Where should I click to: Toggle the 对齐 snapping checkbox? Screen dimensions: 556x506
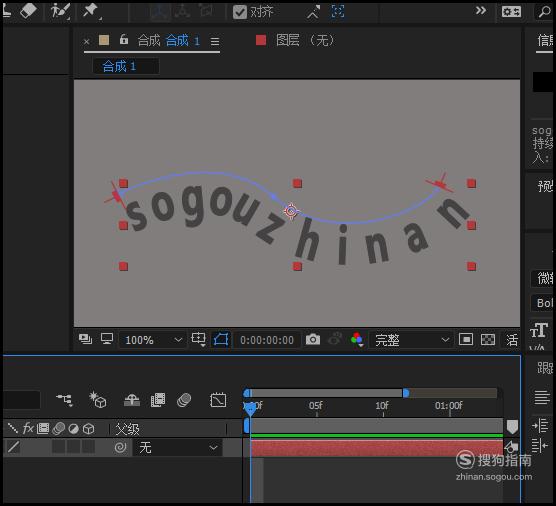tap(240, 12)
